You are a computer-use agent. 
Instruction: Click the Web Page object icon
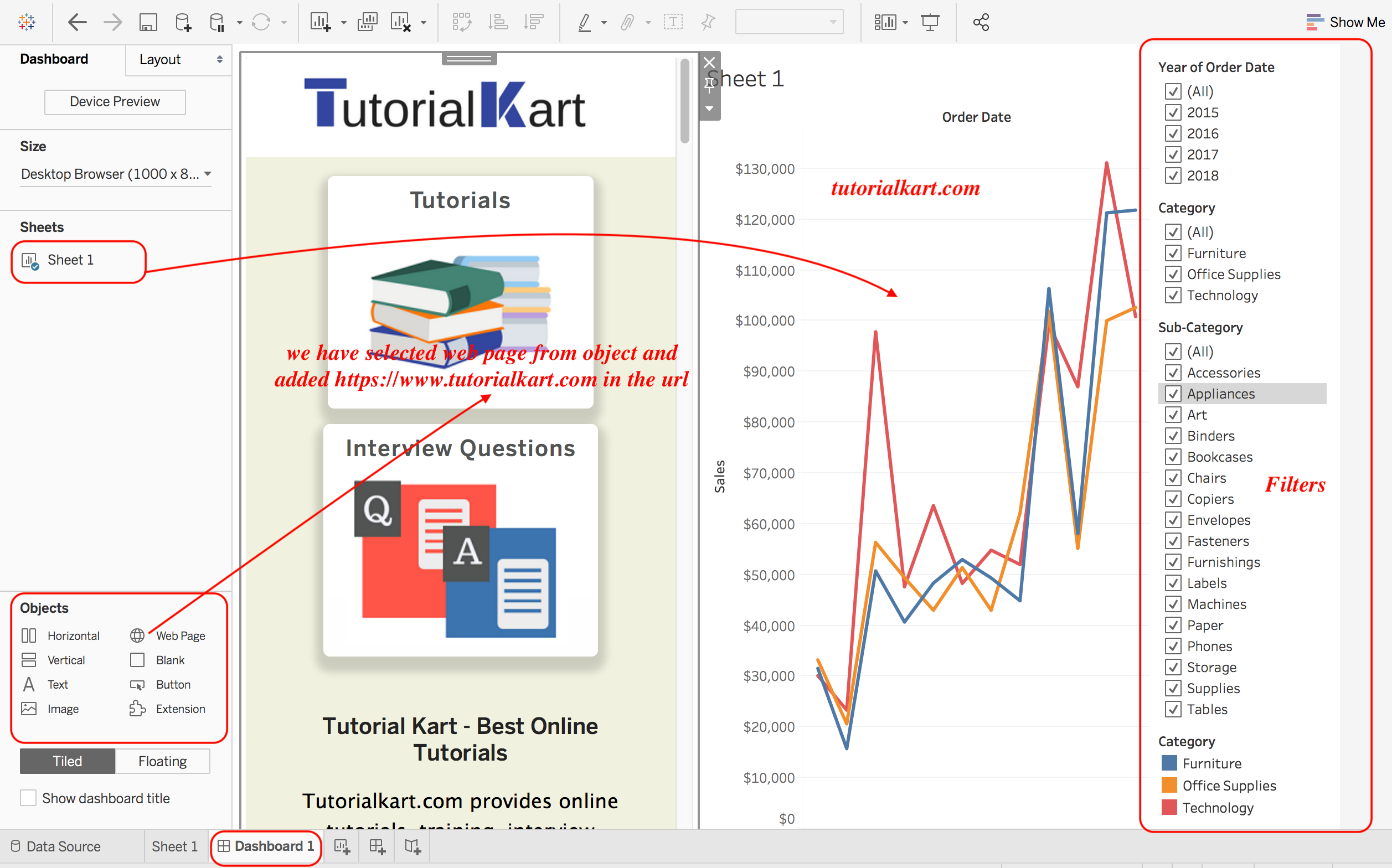point(137,636)
